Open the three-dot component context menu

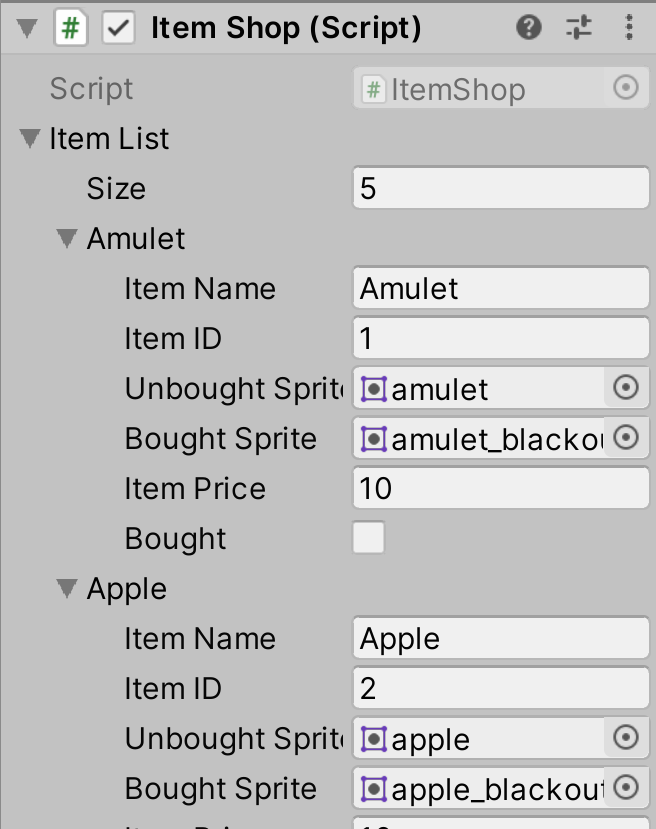629,27
